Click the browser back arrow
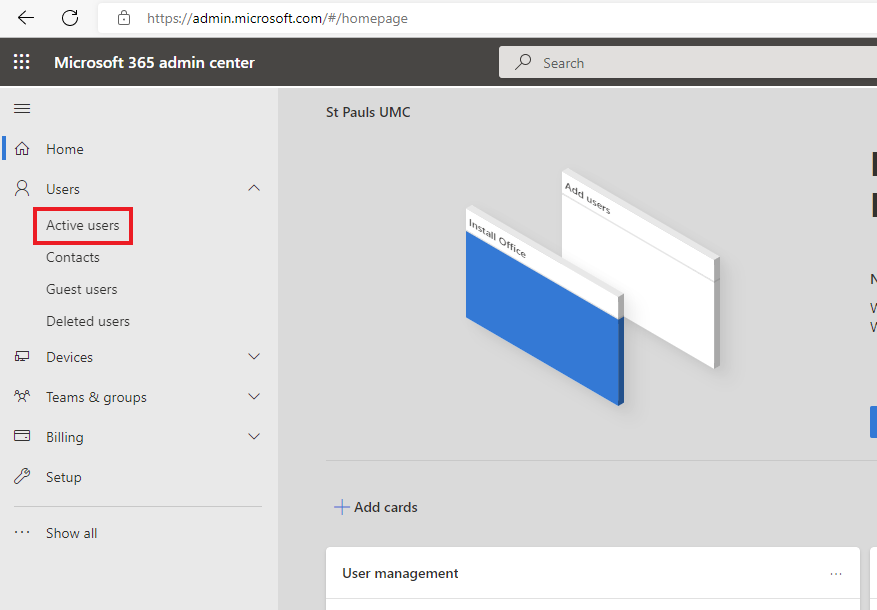The height and width of the screenshot is (610, 877). tap(26, 18)
